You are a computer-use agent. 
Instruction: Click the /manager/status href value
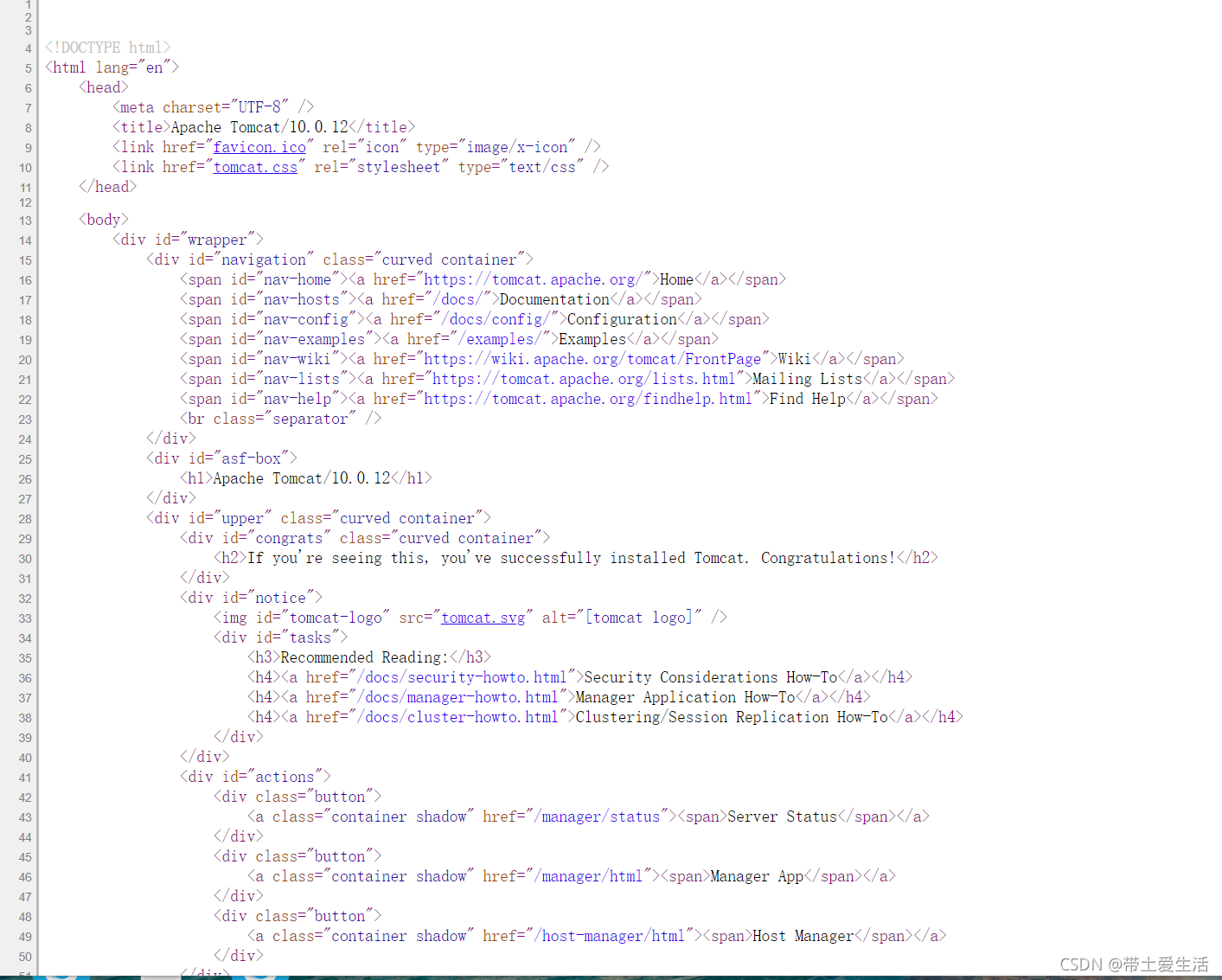click(x=597, y=817)
